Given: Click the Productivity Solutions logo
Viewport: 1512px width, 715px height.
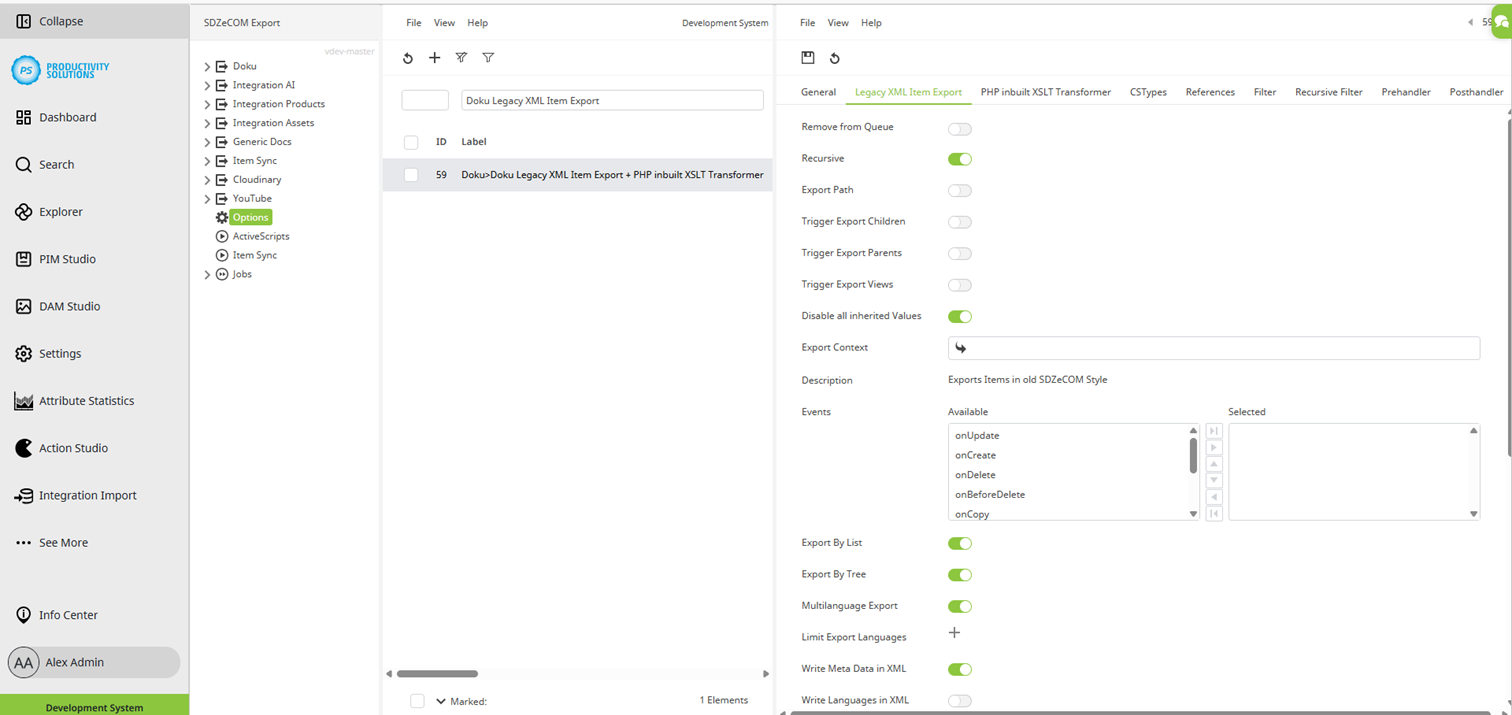Looking at the screenshot, I should 60,70.
